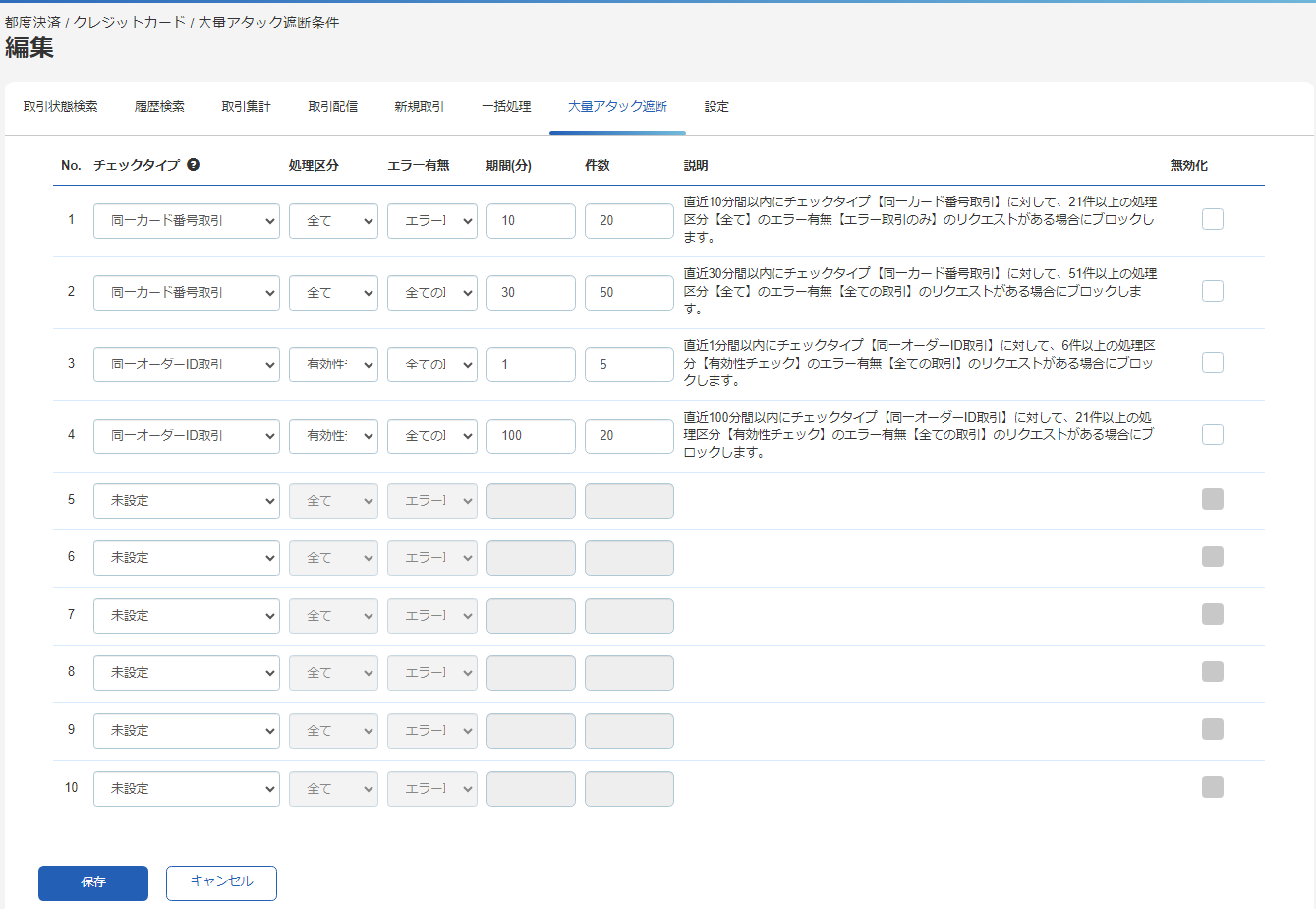Enable the 無効化 checkbox for rule 3
Image resolution: width=1316 pixels, height=909 pixels.
click(1212, 362)
